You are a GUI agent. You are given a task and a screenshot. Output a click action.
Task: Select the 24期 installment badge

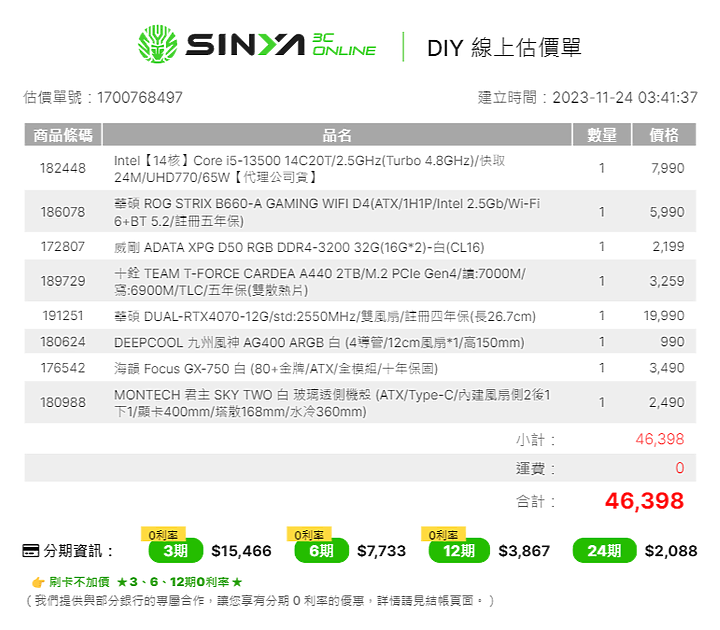tap(604, 551)
